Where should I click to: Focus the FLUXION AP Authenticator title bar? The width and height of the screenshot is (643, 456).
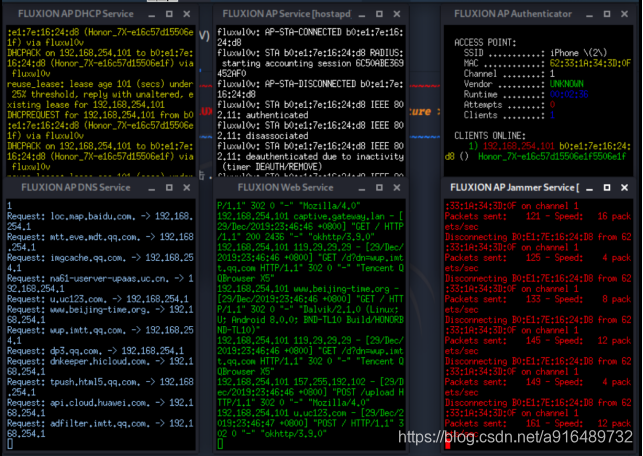pos(513,14)
